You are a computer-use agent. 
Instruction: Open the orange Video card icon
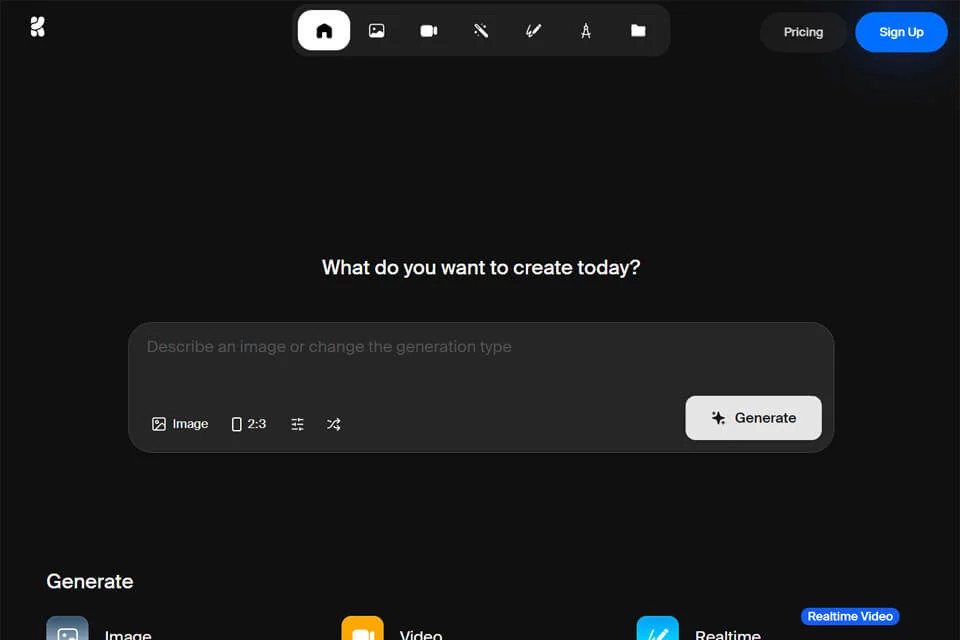tap(362, 629)
